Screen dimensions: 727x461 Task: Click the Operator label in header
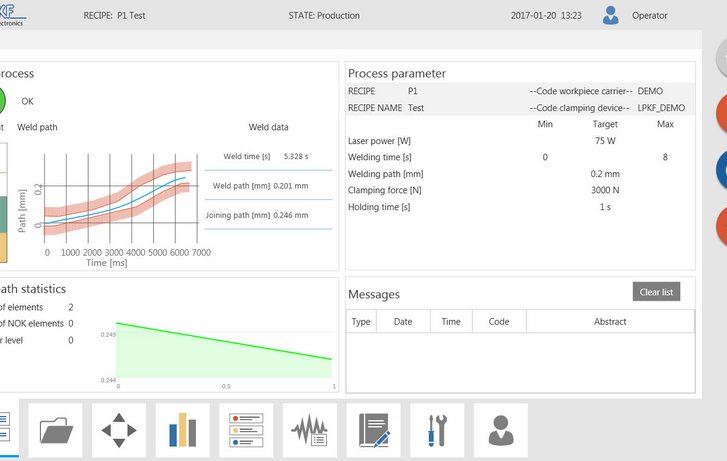click(650, 15)
